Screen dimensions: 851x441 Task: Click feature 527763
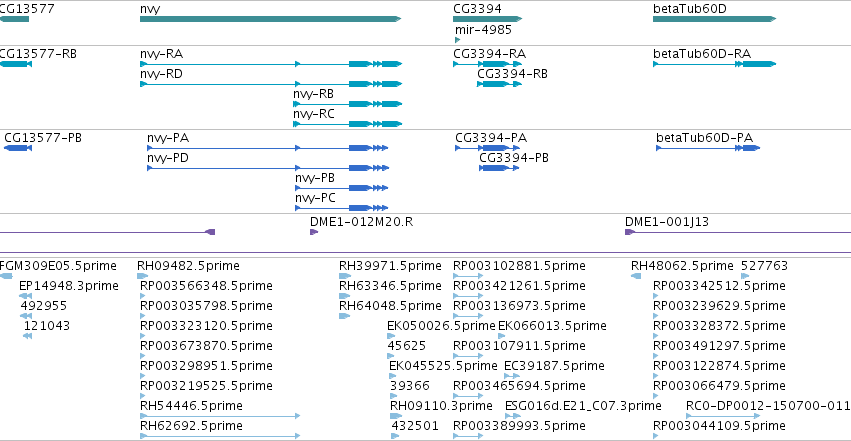click(745, 276)
